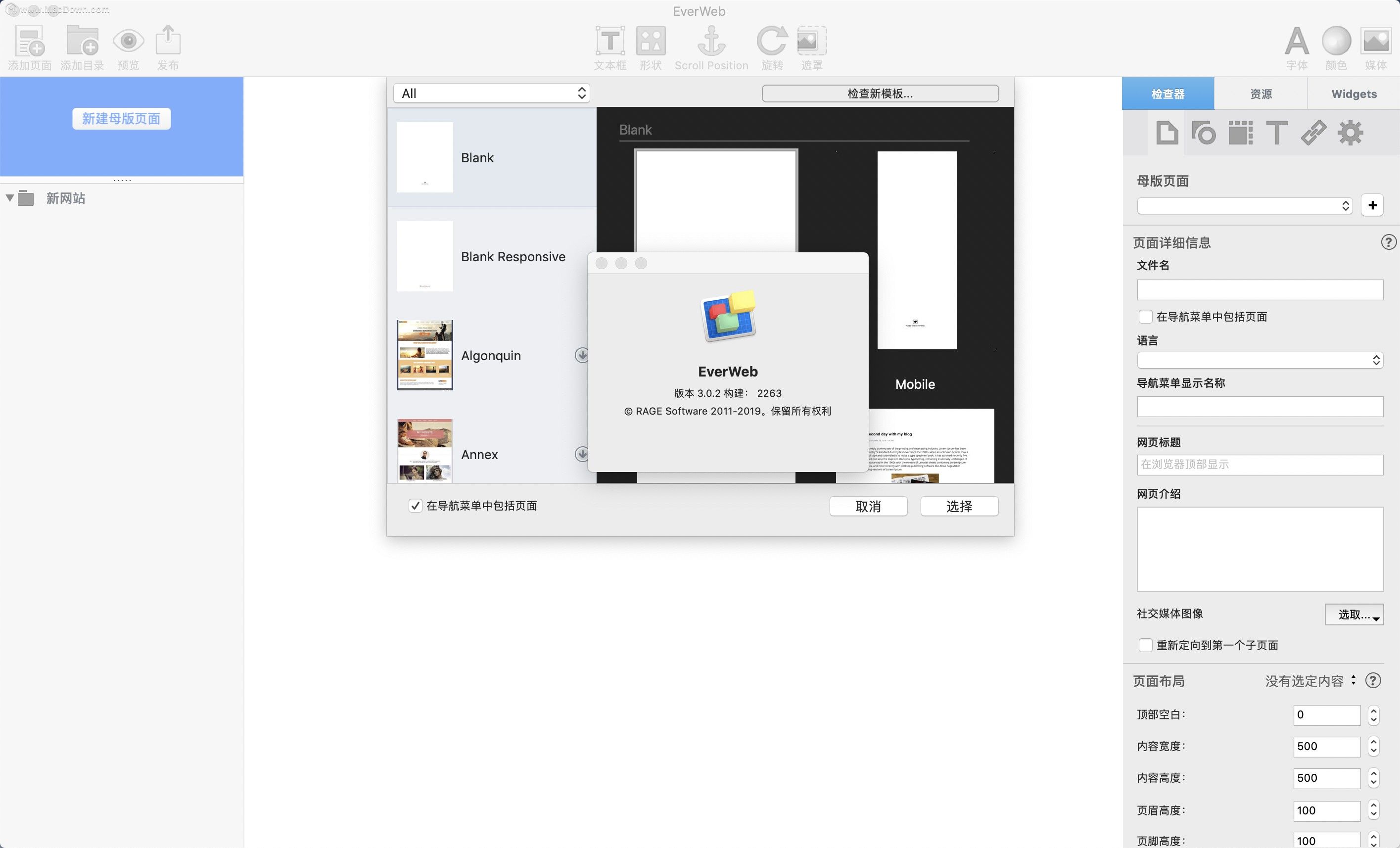Open the Widget Settings gear icon
The image size is (1400, 848).
[1350, 133]
